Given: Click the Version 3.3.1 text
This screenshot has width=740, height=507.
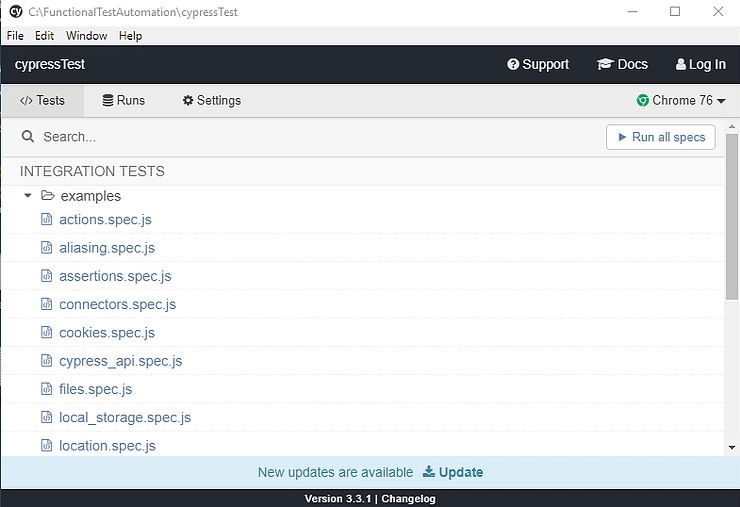Looking at the screenshot, I should pos(338,499).
